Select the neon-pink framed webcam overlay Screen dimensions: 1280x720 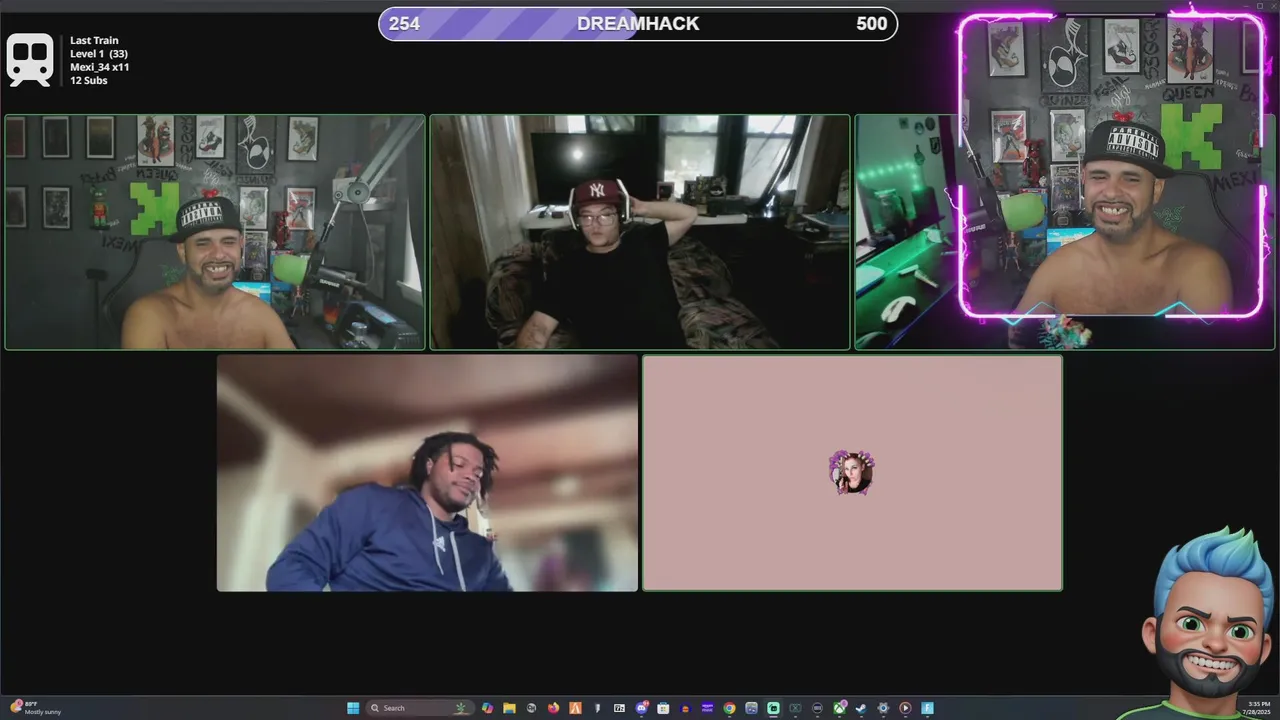point(1111,166)
